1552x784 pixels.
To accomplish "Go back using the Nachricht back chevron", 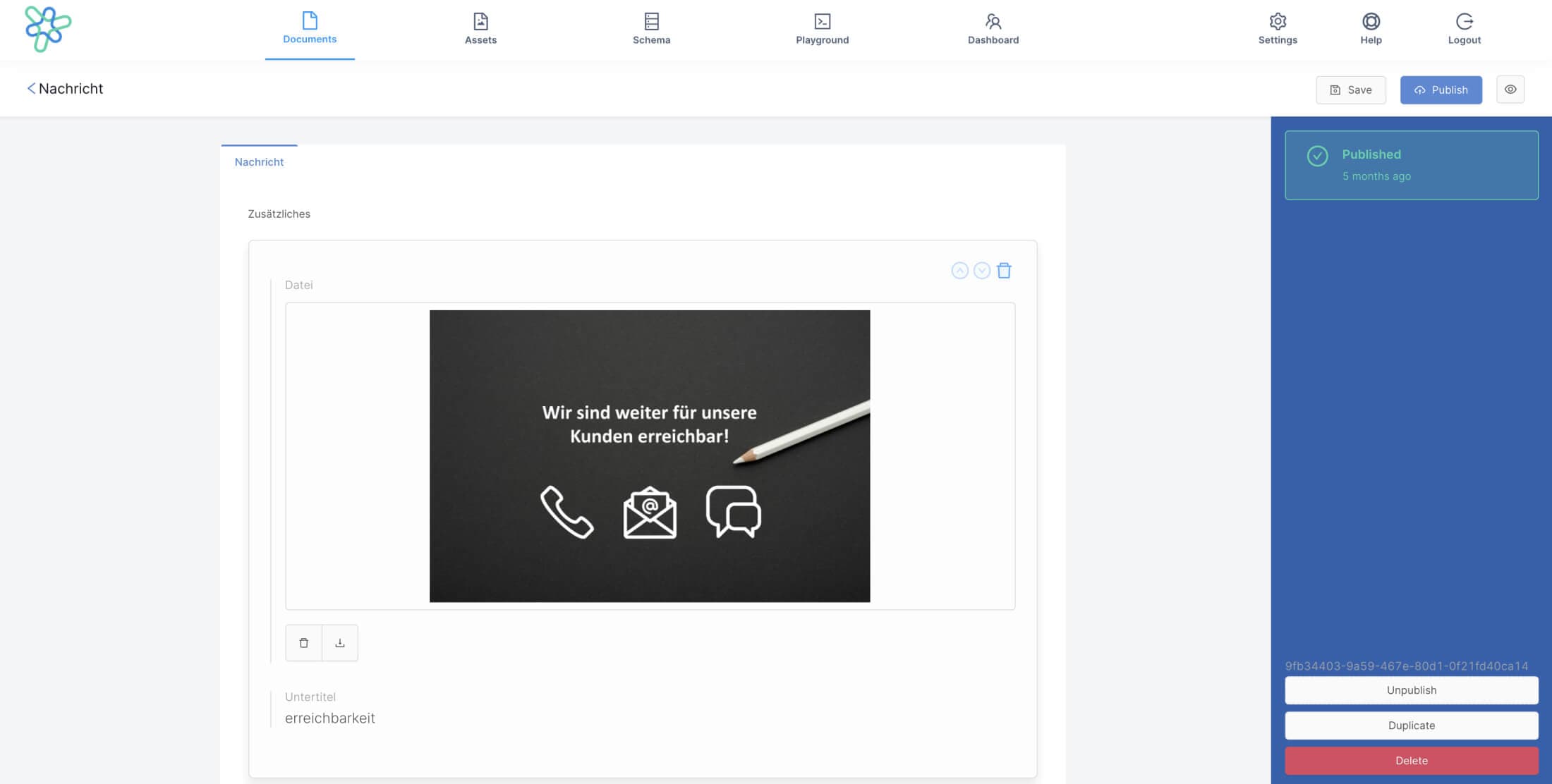I will pos(30,88).
